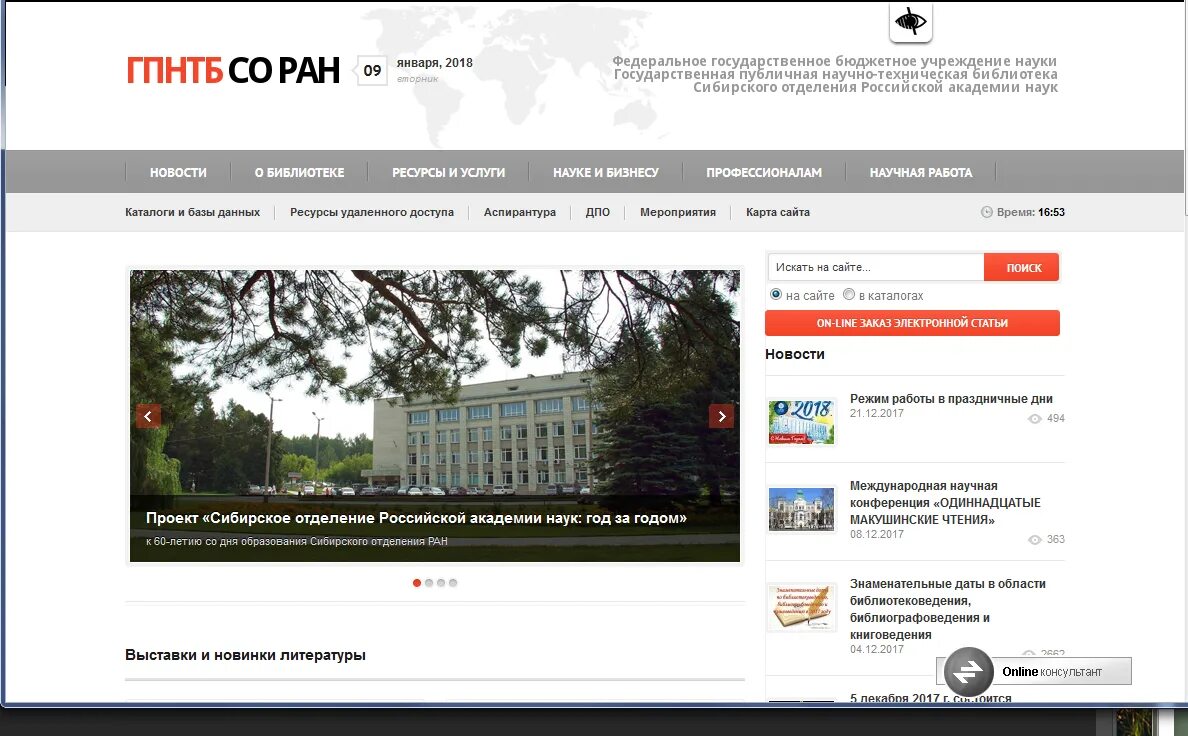Select the в каталогах search radio button
Image resolution: width=1188 pixels, height=736 pixels.
click(x=849, y=294)
